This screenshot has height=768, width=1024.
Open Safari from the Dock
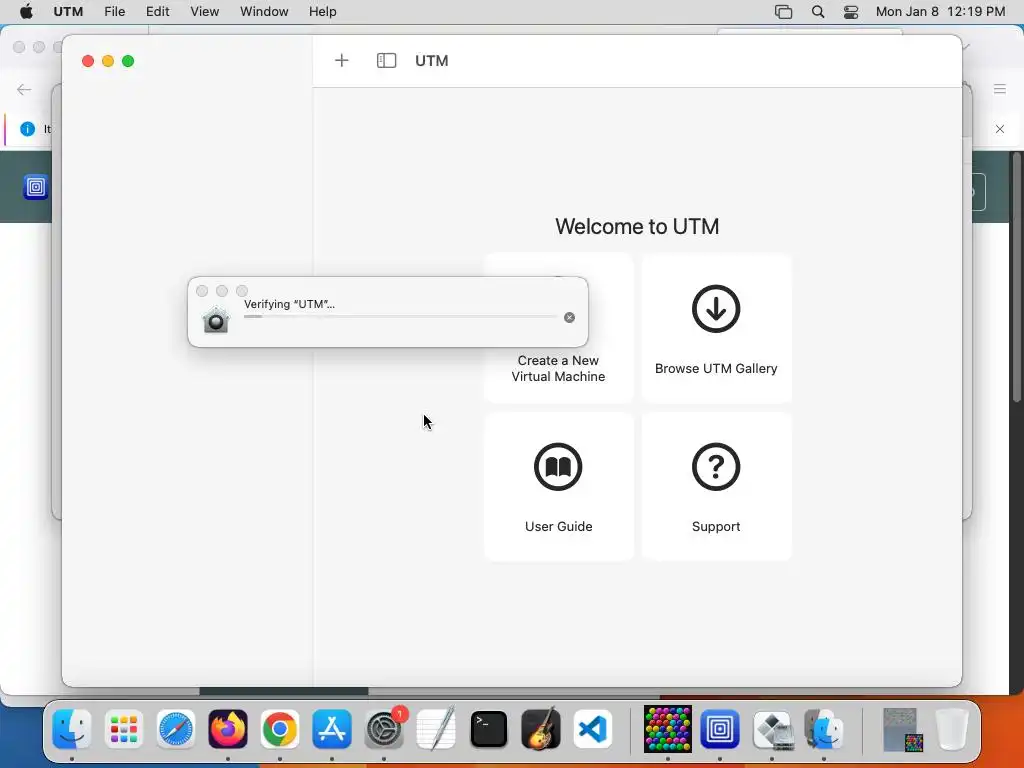[x=176, y=729]
